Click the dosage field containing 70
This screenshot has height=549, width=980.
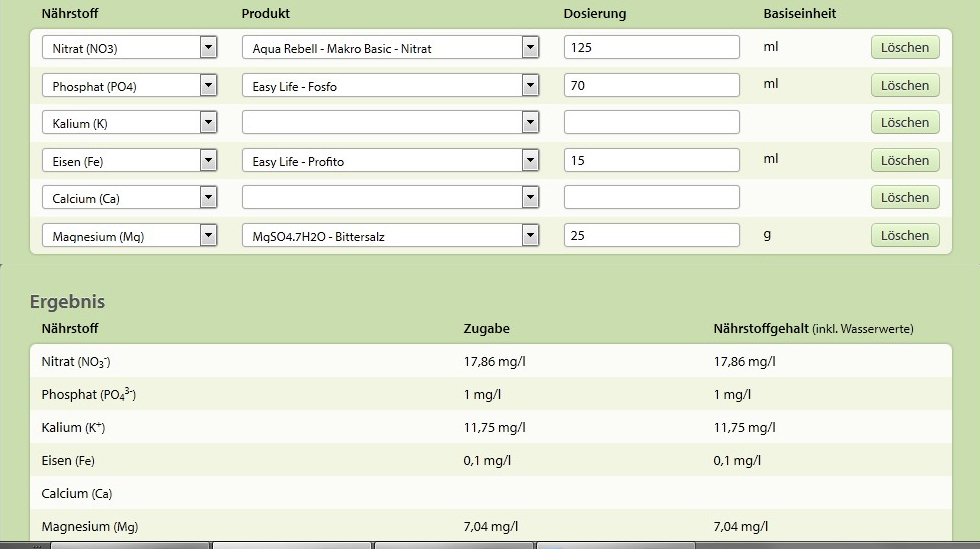[652, 85]
